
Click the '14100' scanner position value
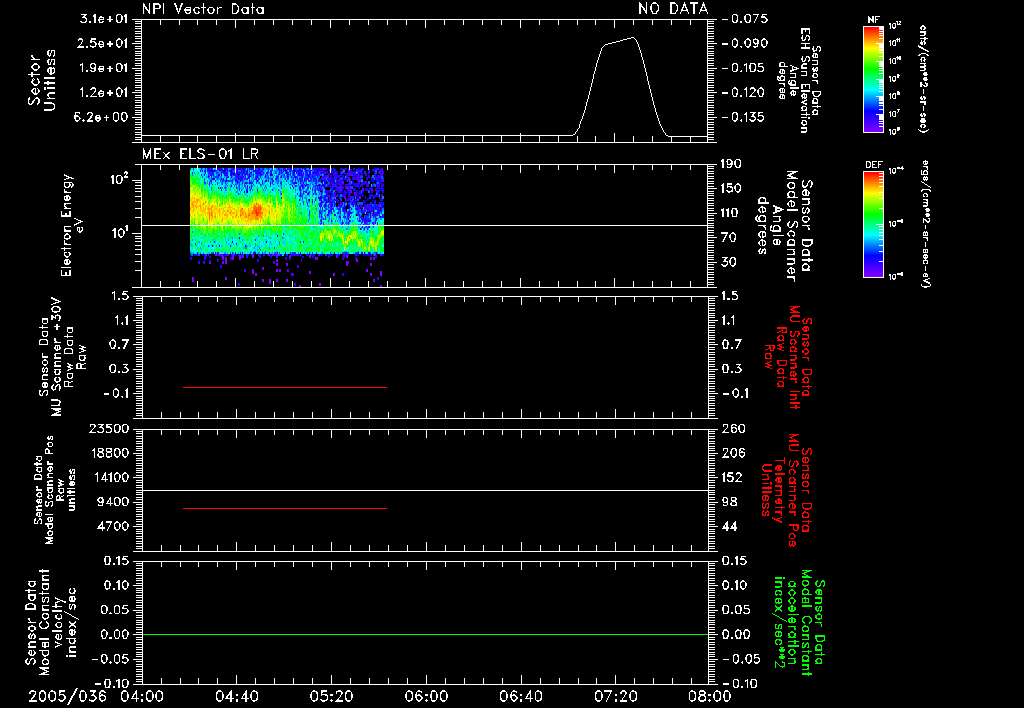[108, 477]
